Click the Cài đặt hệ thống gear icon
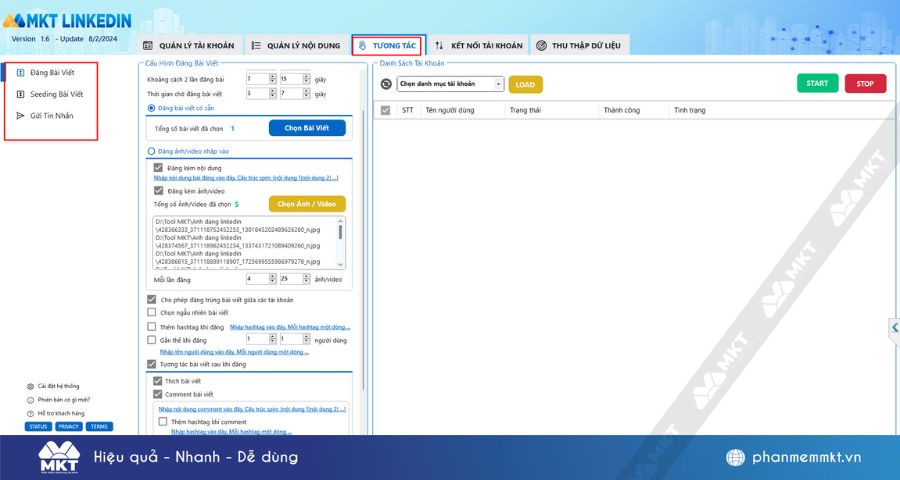 [x=30, y=386]
